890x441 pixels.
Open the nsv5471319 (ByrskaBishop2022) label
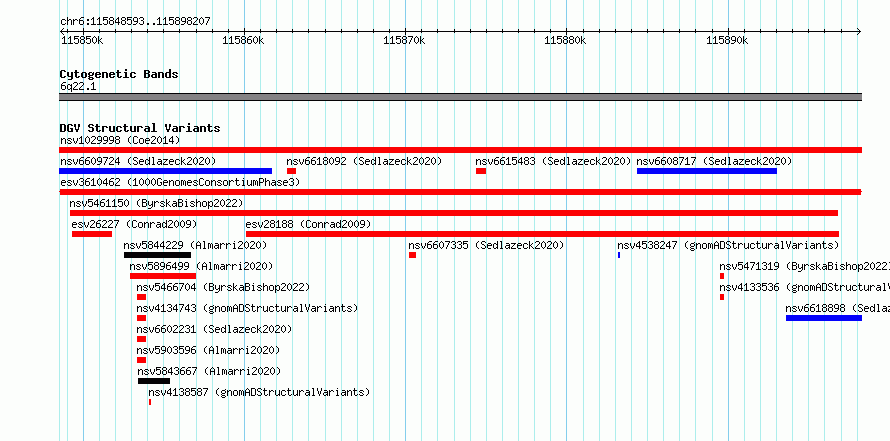point(804,266)
